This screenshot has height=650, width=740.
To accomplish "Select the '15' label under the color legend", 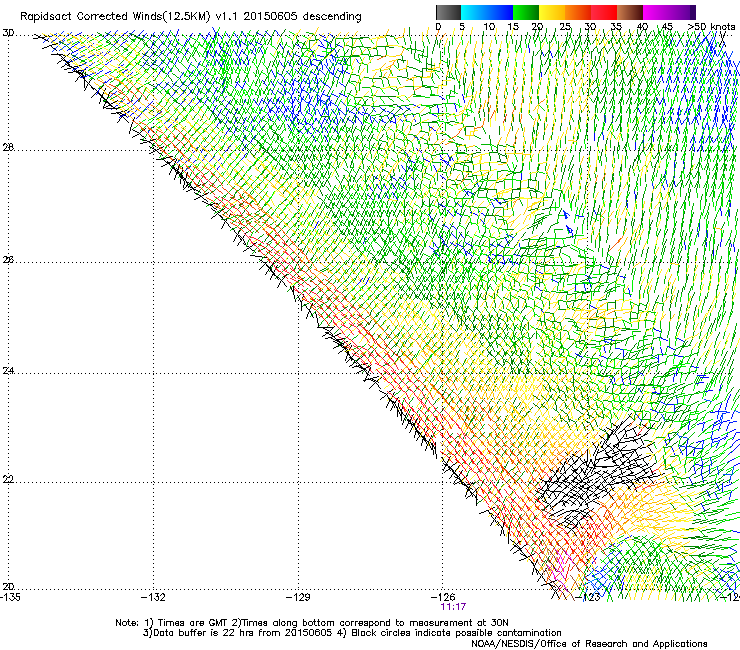I will pos(513,27).
